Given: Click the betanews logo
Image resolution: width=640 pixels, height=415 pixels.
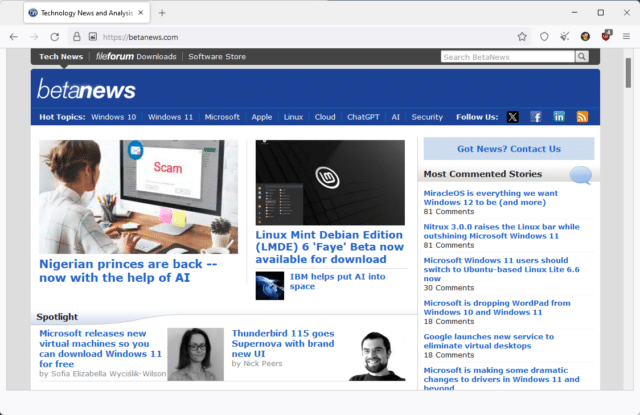Looking at the screenshot, I should coord(86,89).
